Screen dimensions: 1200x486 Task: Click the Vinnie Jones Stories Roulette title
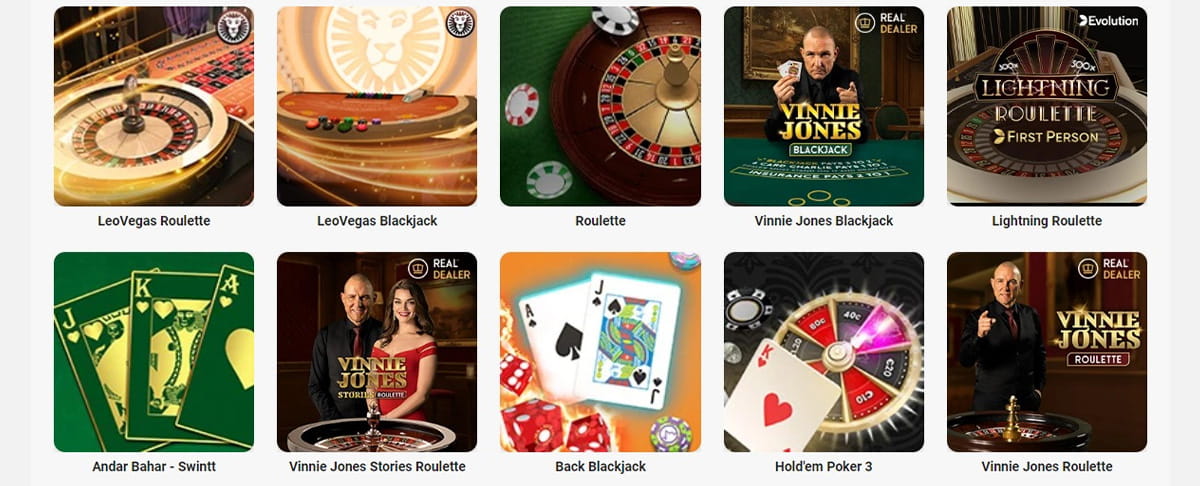tap(377, 466)
